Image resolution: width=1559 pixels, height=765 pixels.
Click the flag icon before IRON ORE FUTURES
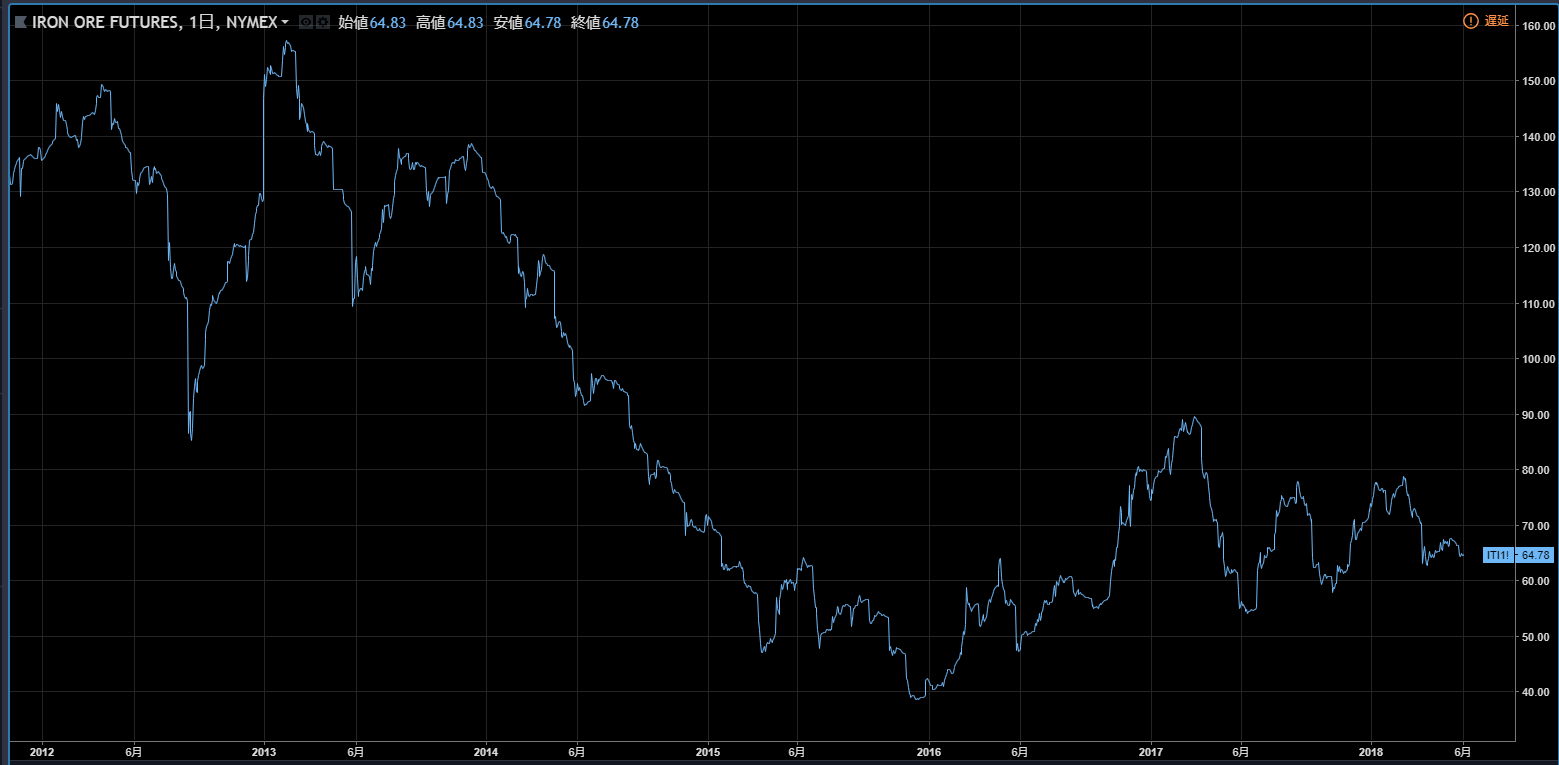[20, 22]
